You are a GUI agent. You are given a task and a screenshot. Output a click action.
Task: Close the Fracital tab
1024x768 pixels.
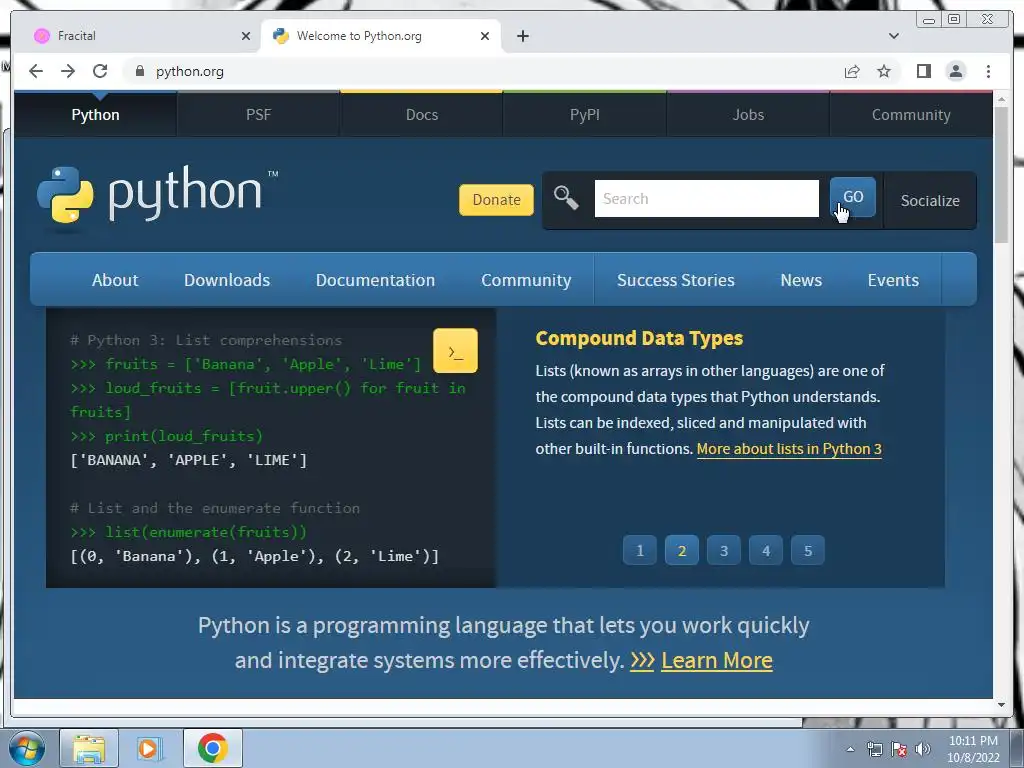(246, 36)
